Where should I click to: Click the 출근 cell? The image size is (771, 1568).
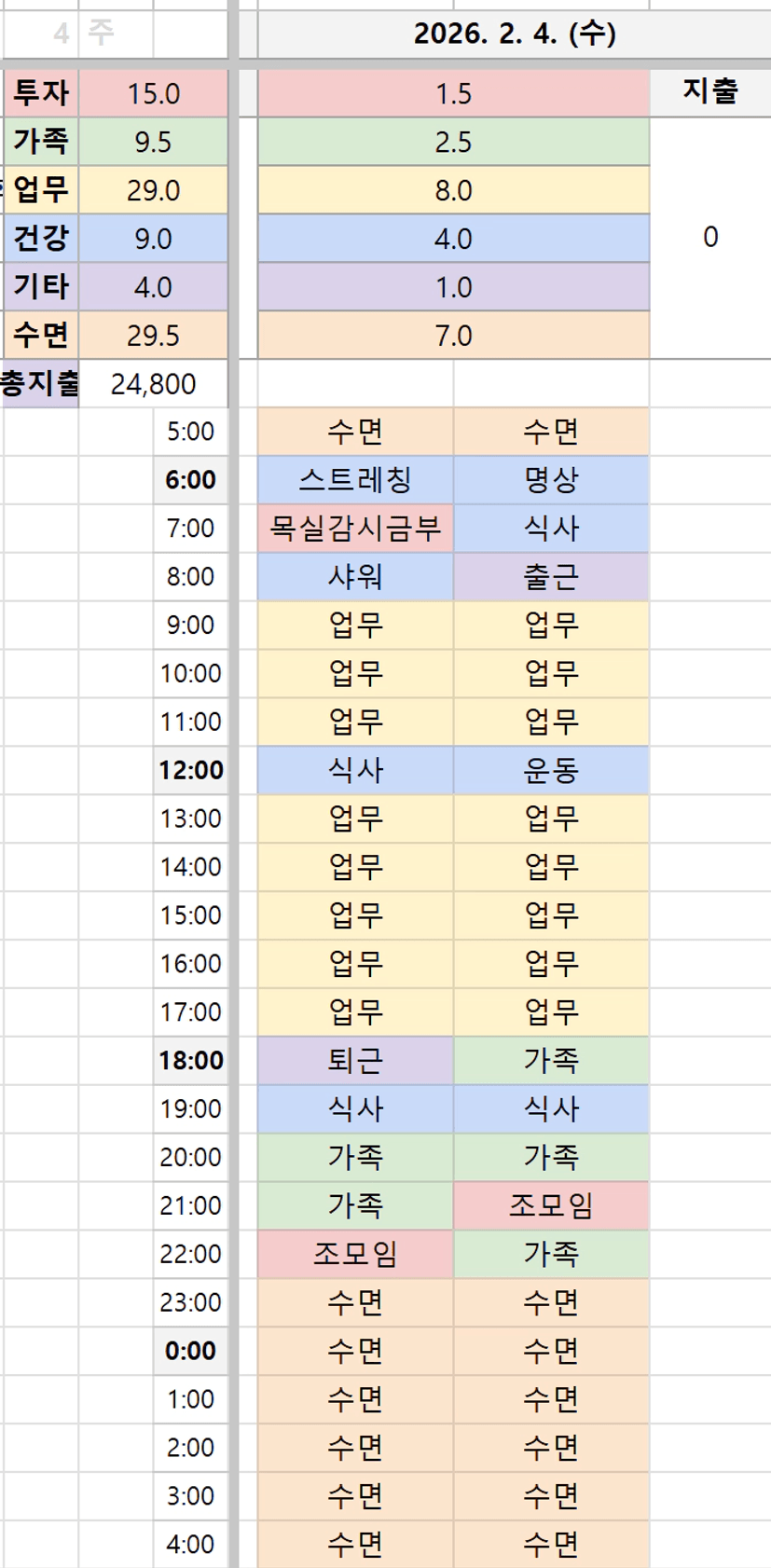pos(551,577)
